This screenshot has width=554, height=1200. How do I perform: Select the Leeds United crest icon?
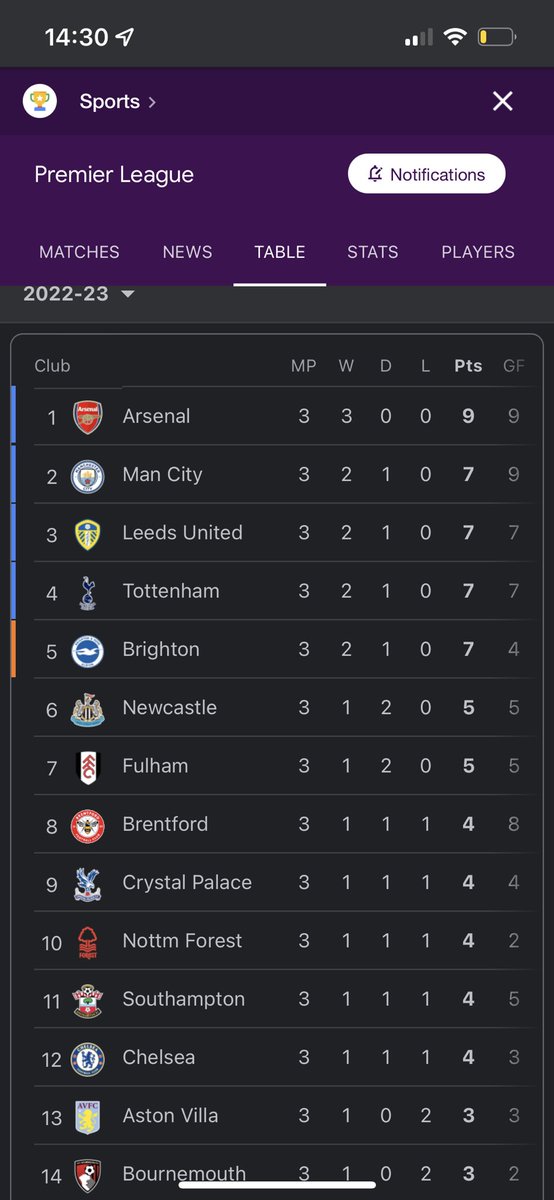88,533
